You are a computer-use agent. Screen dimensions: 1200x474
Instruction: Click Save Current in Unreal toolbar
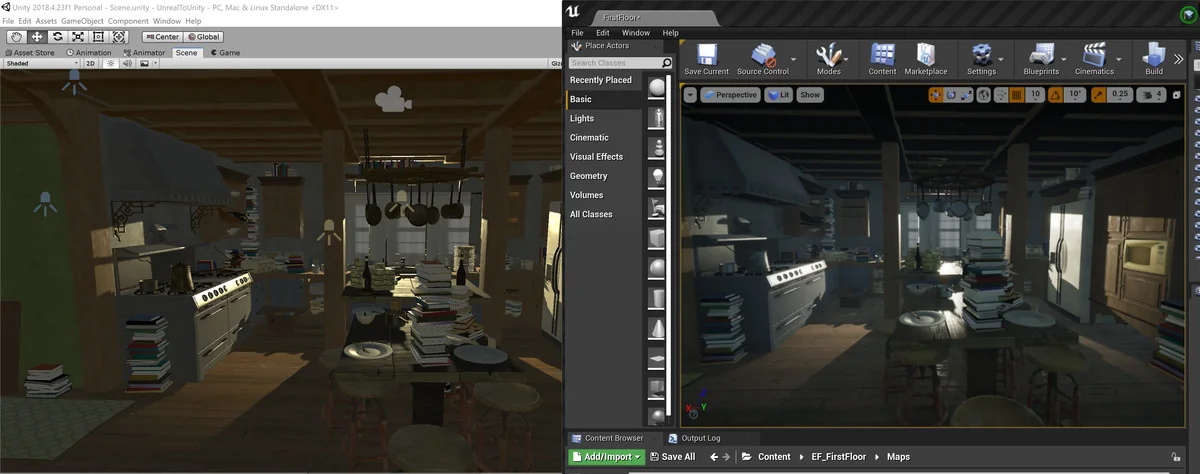pyautogui.click(x=706, y=58)
